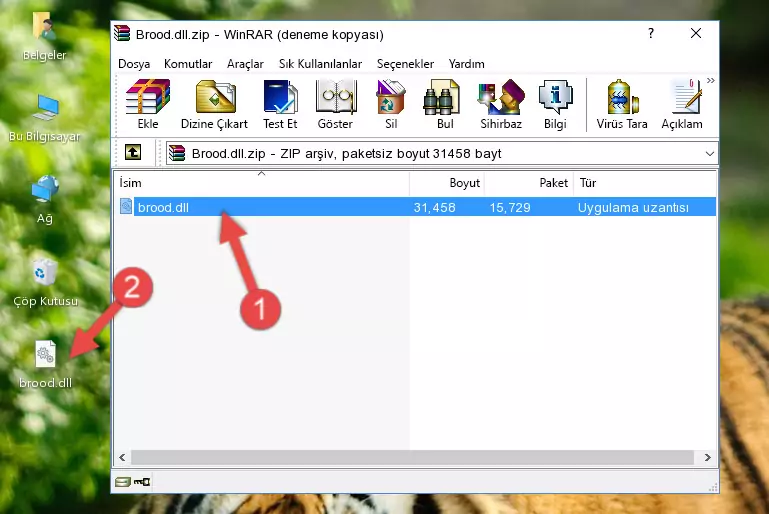
Task: Click the status bar key password icon
Action: (142, 482)
